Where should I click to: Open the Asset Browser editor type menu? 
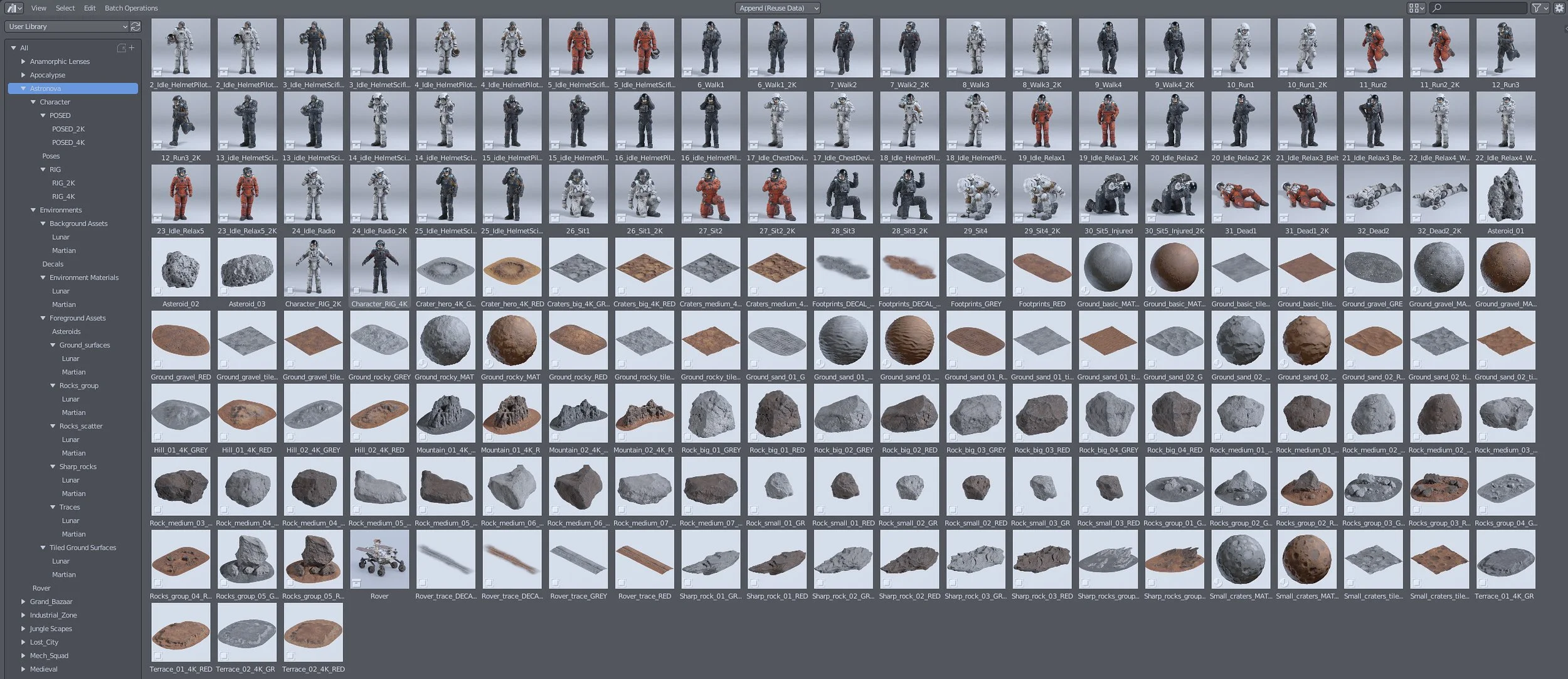pyautogui.click(x=14, y=8)
